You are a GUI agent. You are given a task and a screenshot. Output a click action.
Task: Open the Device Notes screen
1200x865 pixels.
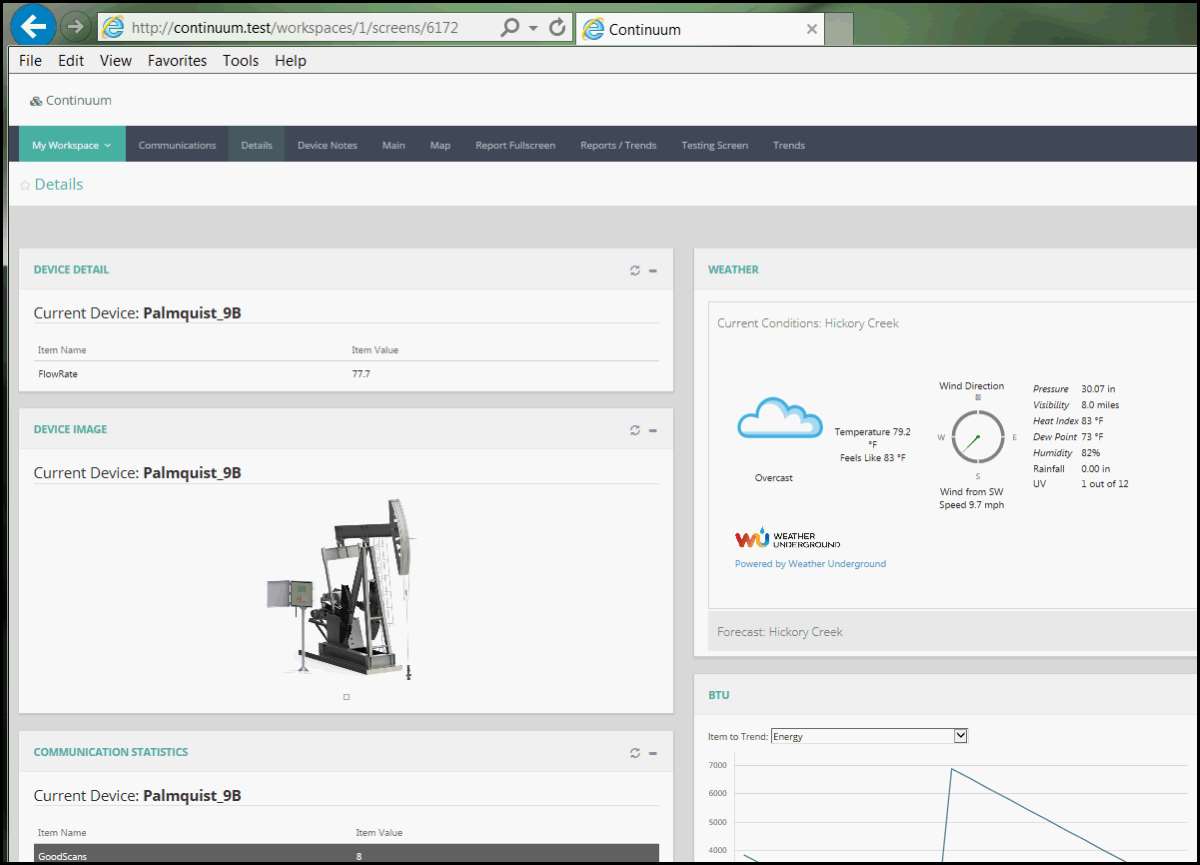pos(327,145)
